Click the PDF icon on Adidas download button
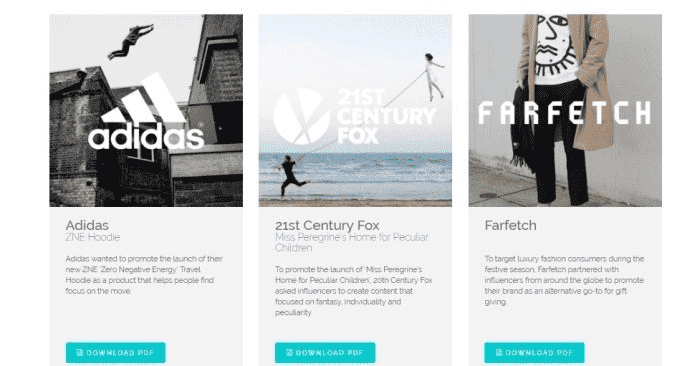The image size is (700, 366). pos(79,353)
